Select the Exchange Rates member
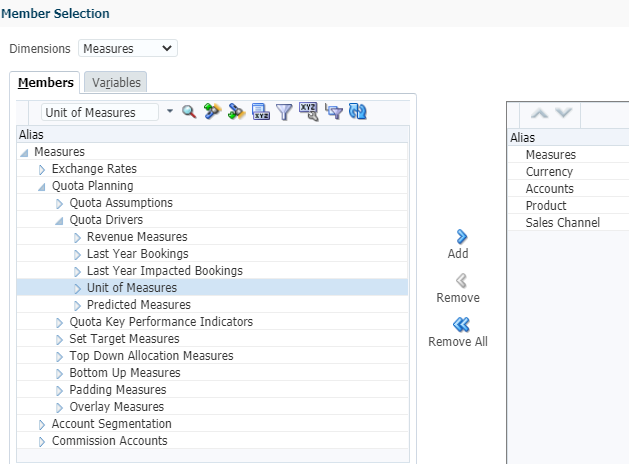This screenshot has width=629, height=464. pos(94,169)
